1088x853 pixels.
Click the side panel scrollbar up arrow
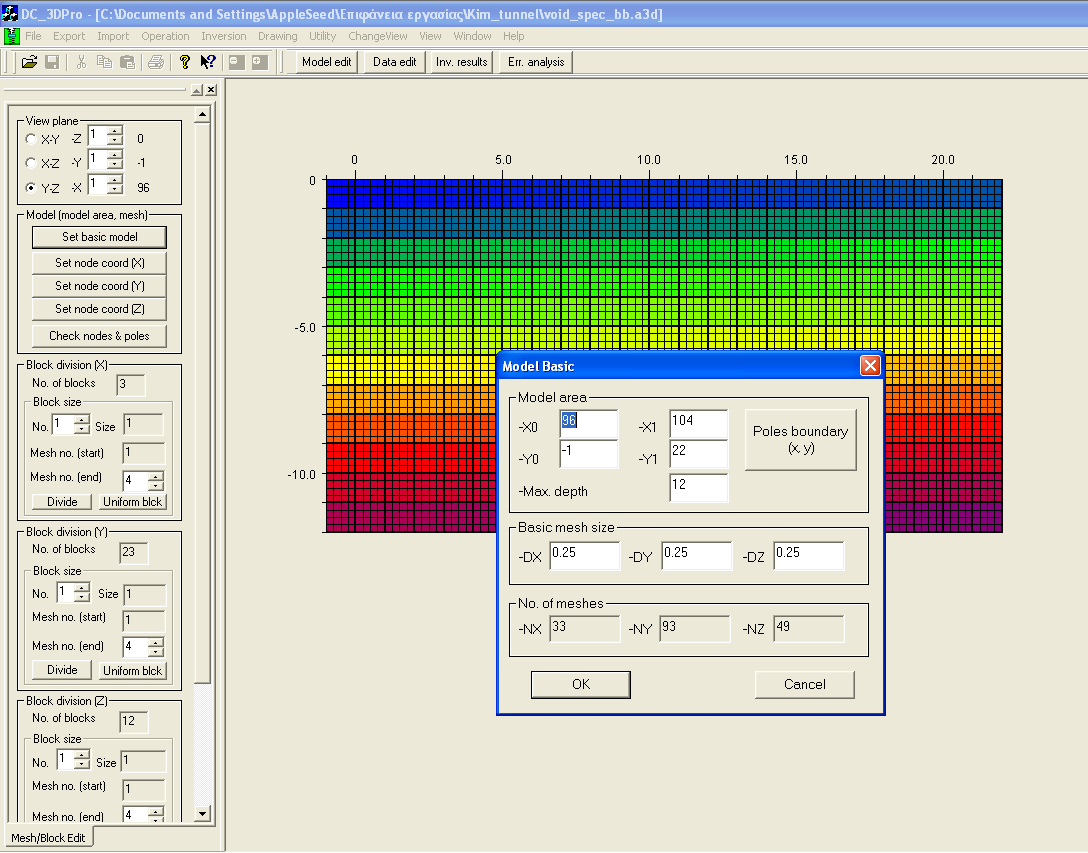click(x=202, y=115)
